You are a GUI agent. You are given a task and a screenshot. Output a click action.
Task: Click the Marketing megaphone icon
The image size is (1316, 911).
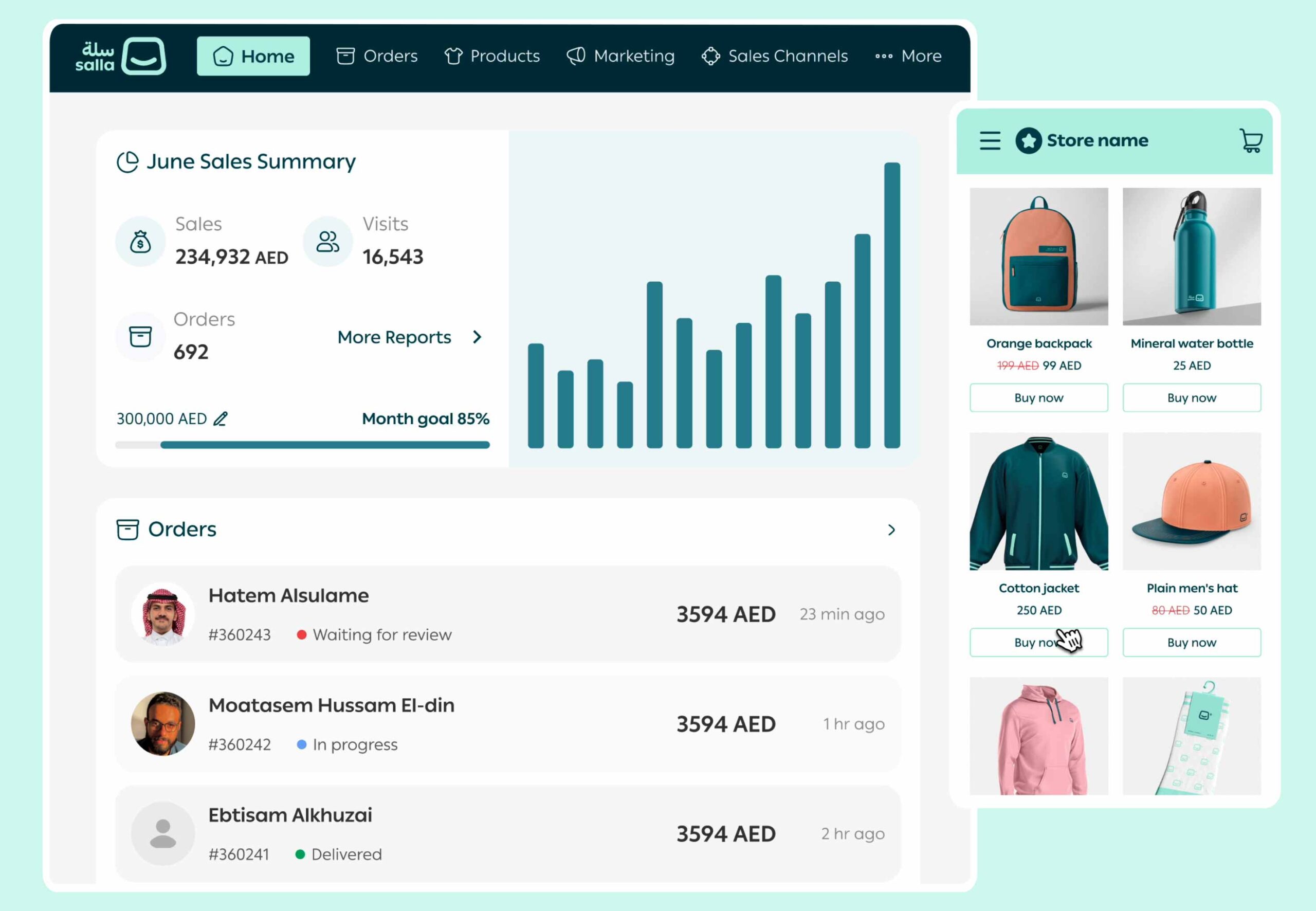point(576,56)
